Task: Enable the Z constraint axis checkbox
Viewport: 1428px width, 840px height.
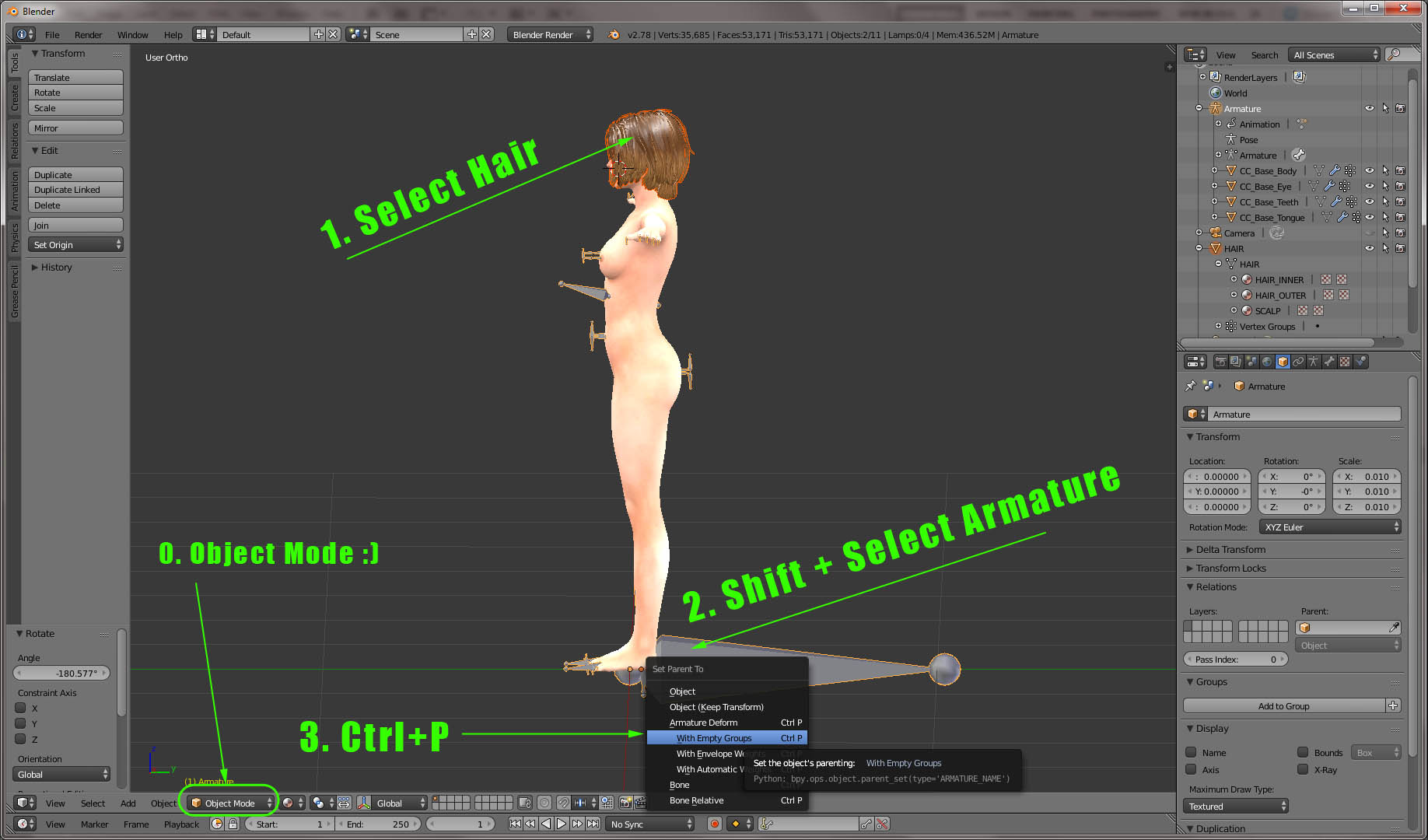Action: 21,739
